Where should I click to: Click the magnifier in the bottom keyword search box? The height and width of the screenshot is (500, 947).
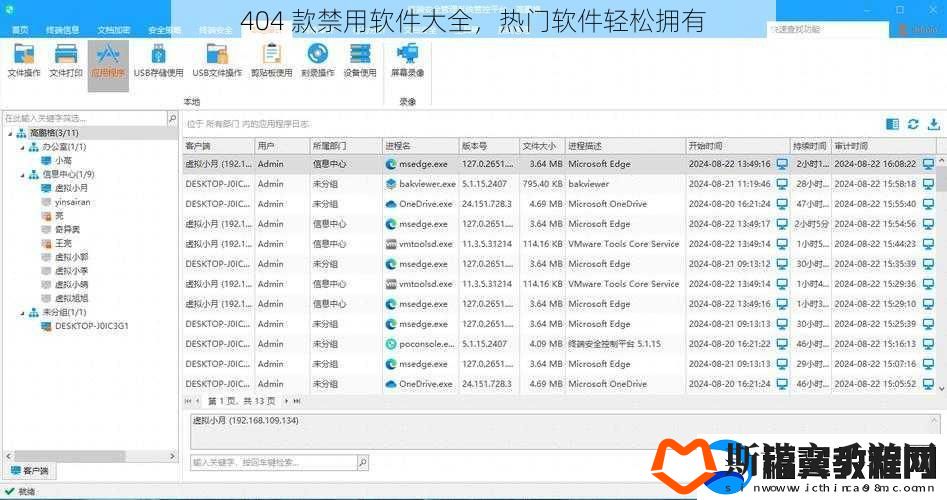[362, 463]
